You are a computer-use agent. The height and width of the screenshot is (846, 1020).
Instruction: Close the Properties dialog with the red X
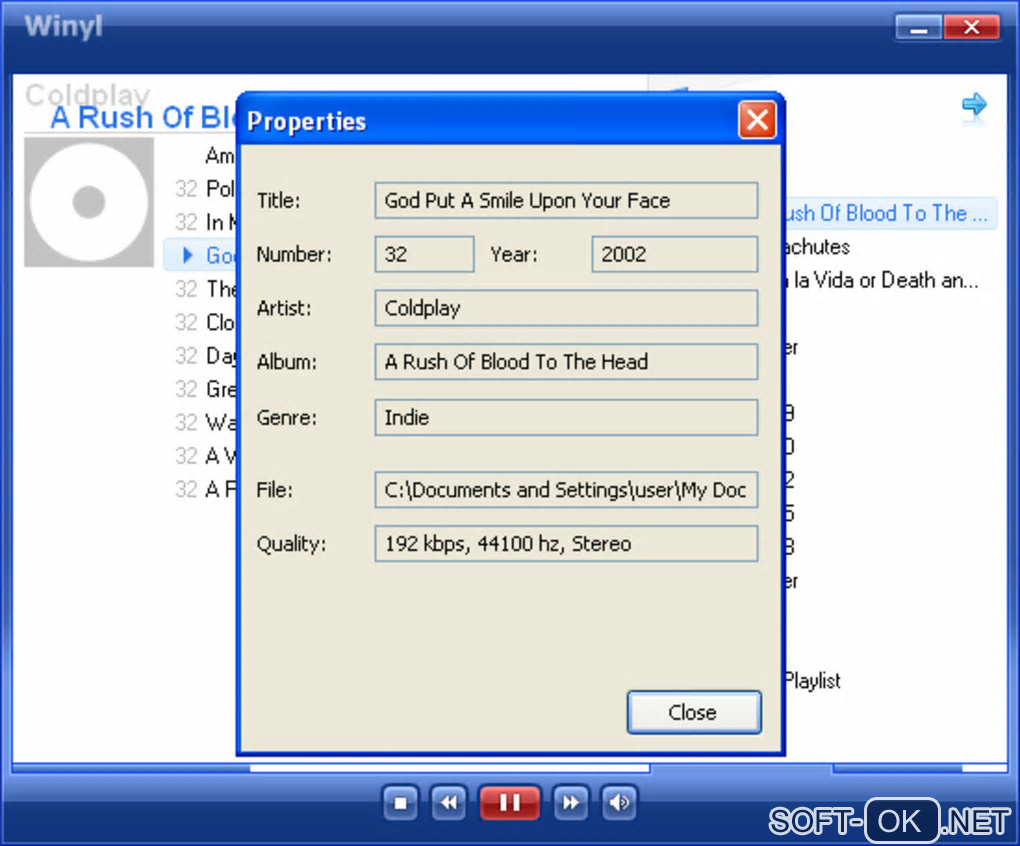757,120
